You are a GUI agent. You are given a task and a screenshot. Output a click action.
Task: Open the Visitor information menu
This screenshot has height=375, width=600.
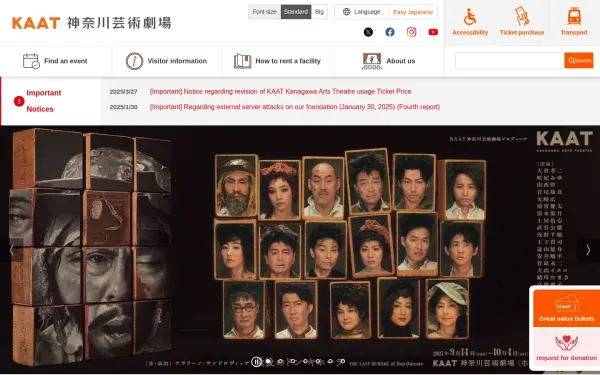[166, 61]
